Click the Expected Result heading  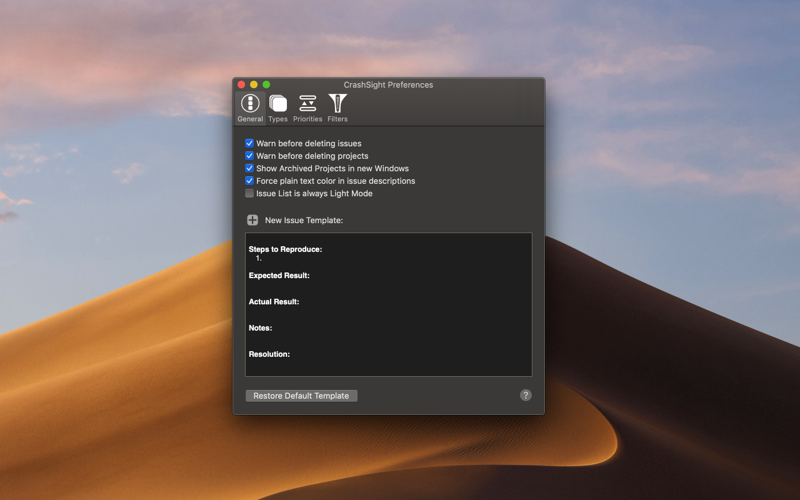tap(279, 276)
